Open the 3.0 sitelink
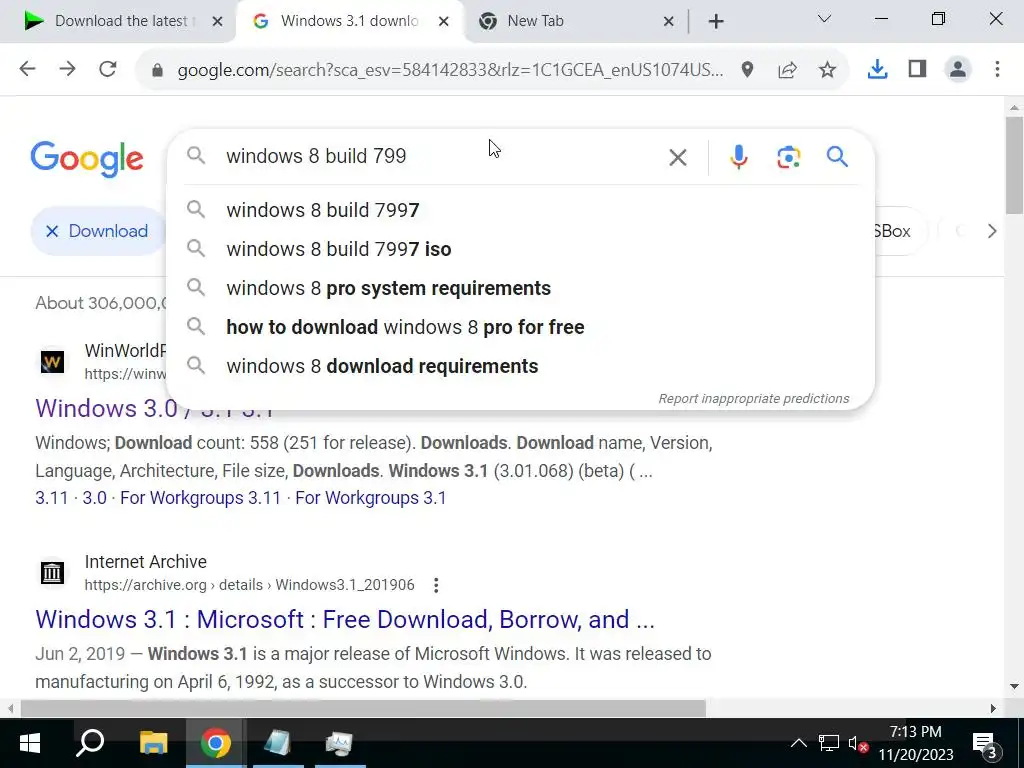 94,498
